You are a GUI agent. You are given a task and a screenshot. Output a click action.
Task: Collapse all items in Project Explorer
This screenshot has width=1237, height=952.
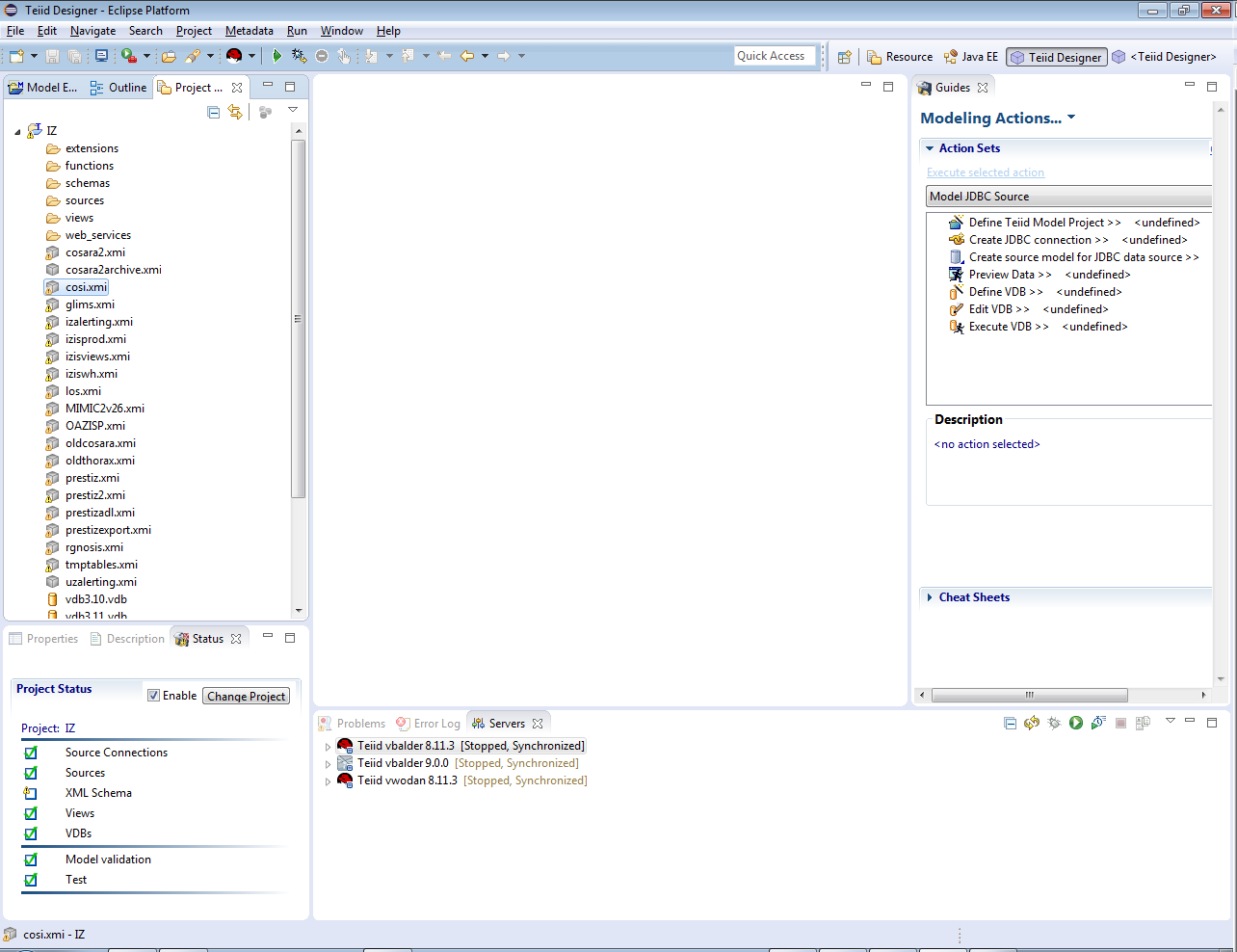coord(214,113)
